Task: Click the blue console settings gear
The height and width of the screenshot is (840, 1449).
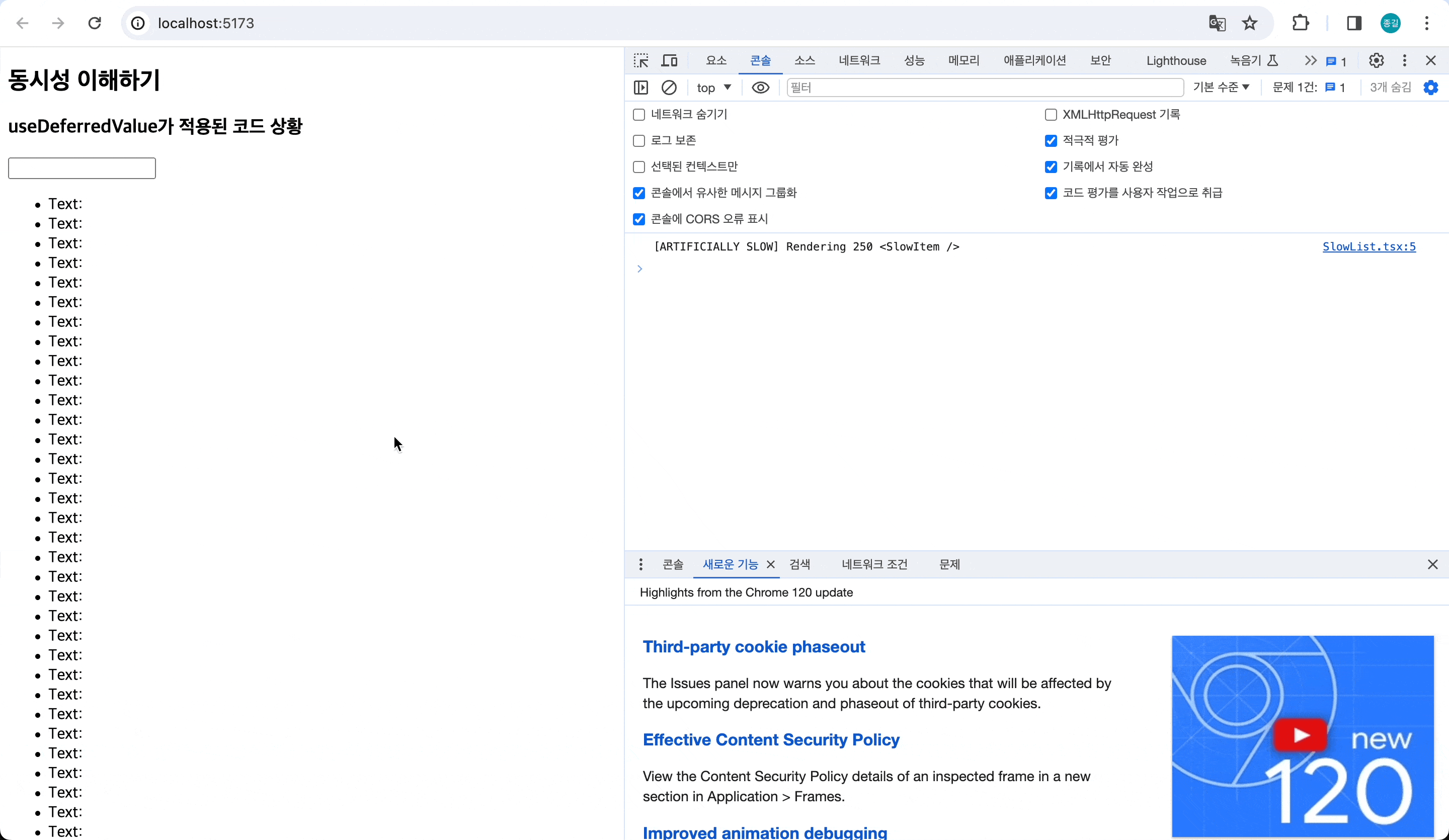Action: (x=1430, y=88)
